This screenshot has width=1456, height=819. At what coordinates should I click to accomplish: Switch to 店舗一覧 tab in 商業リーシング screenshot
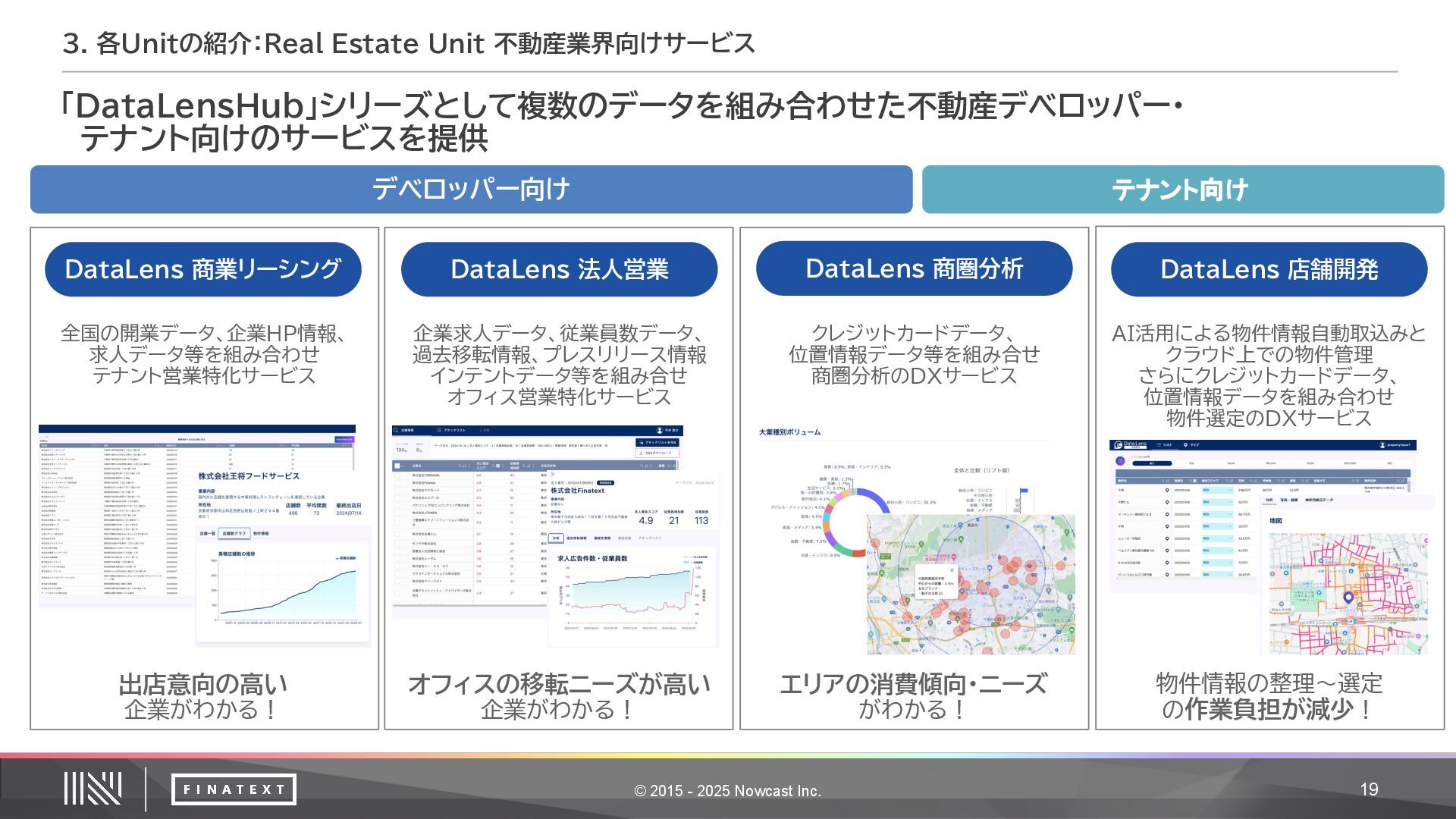coord(207,533)
